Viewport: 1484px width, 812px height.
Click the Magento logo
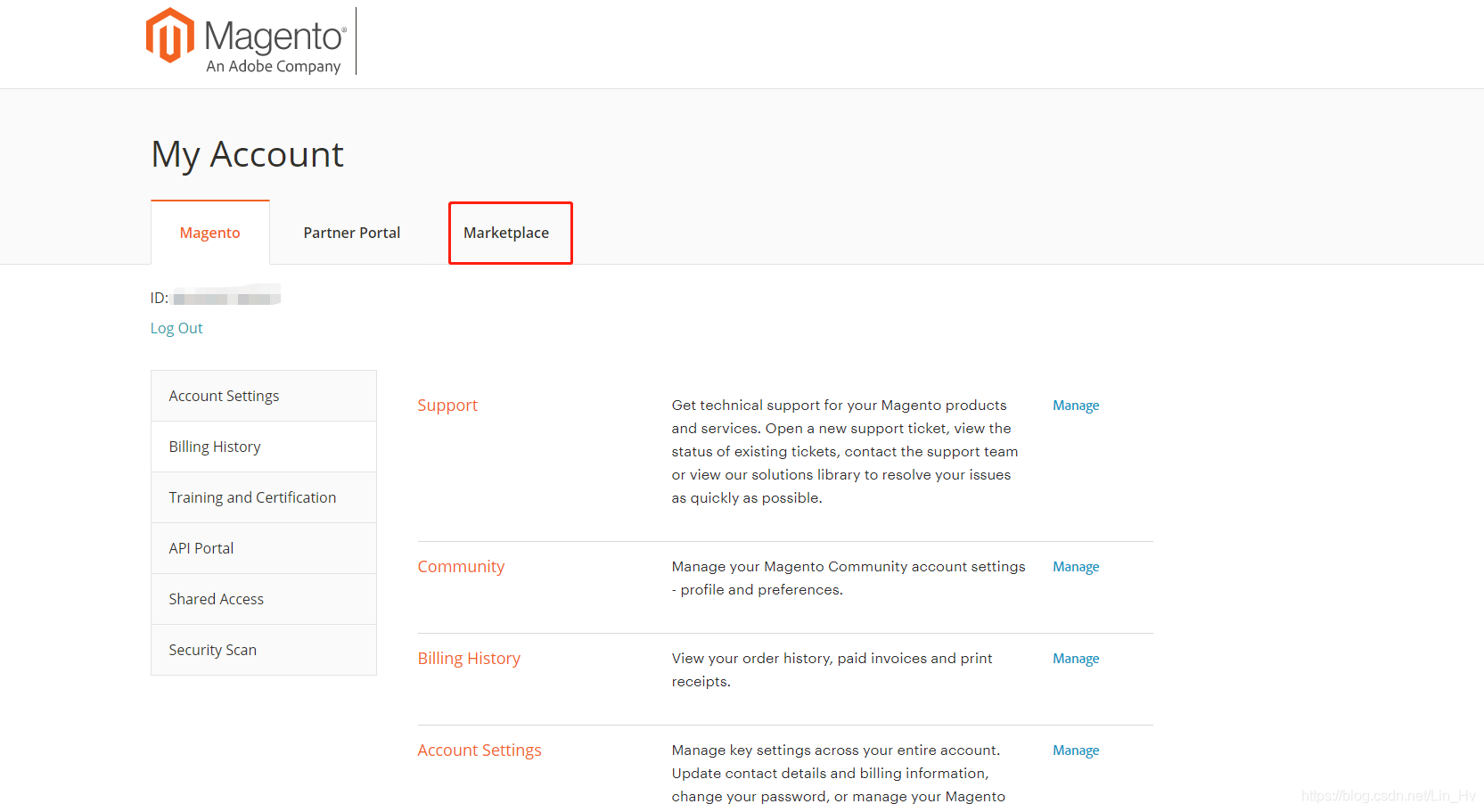click(x=246, y=41)
